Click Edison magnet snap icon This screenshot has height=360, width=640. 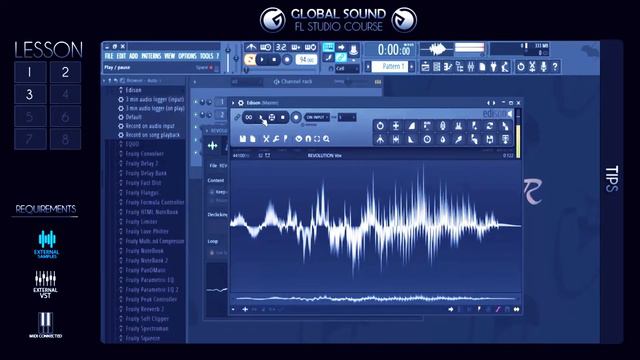point(308,139)
